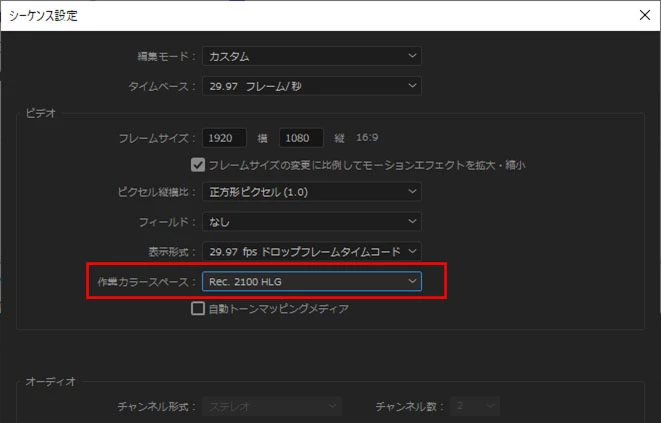
Task: Close the シーケンス設定 dialog with the X button
Action: point(645,15)
